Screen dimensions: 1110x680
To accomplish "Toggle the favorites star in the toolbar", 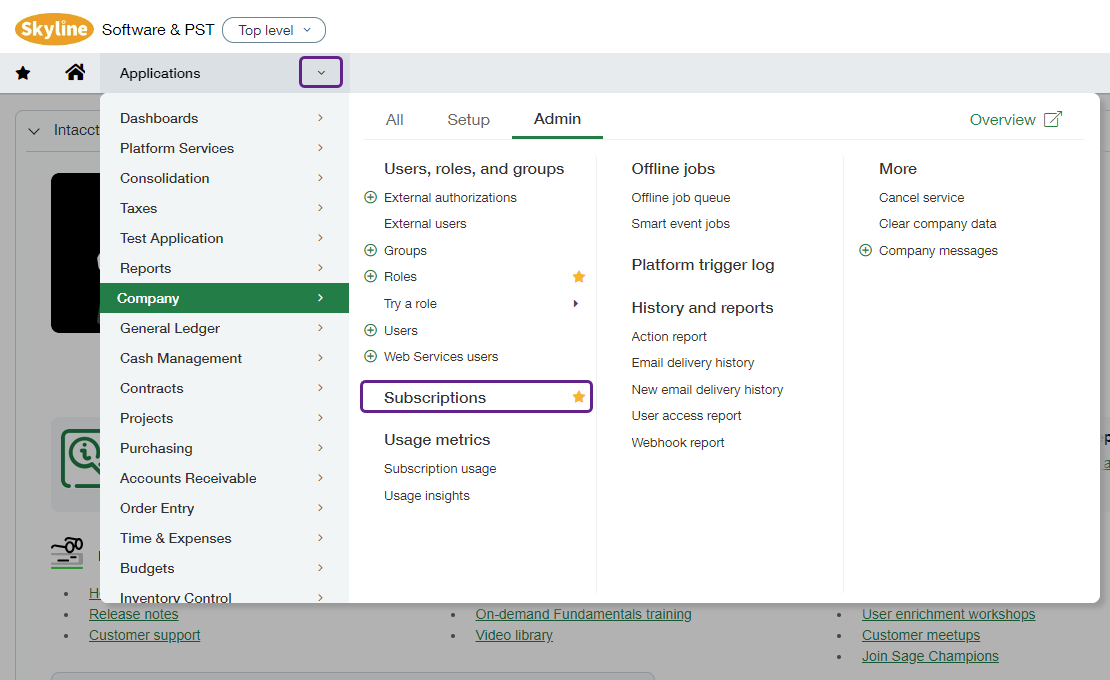I will 22,71.
